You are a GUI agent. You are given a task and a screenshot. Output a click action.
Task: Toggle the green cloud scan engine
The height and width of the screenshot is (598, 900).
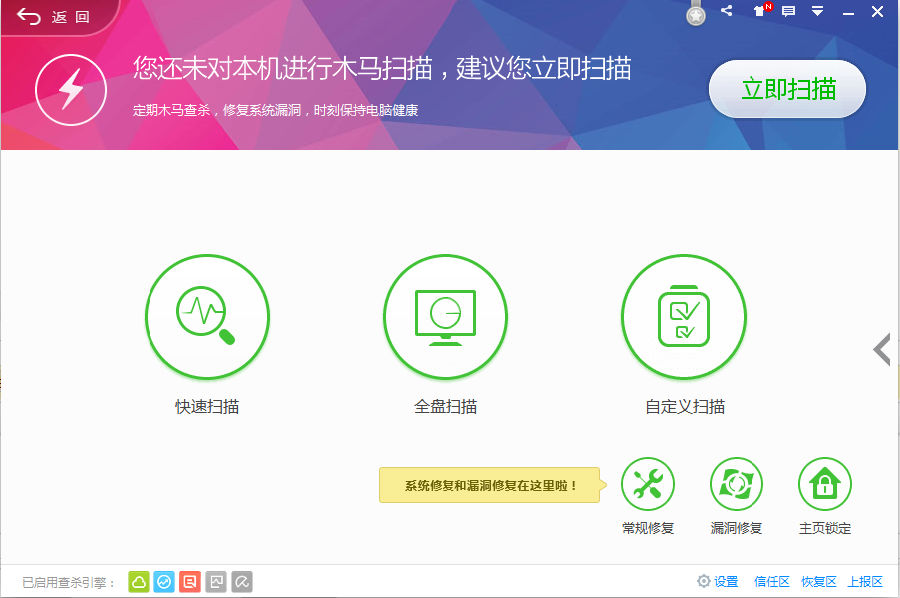pos(139,582)
